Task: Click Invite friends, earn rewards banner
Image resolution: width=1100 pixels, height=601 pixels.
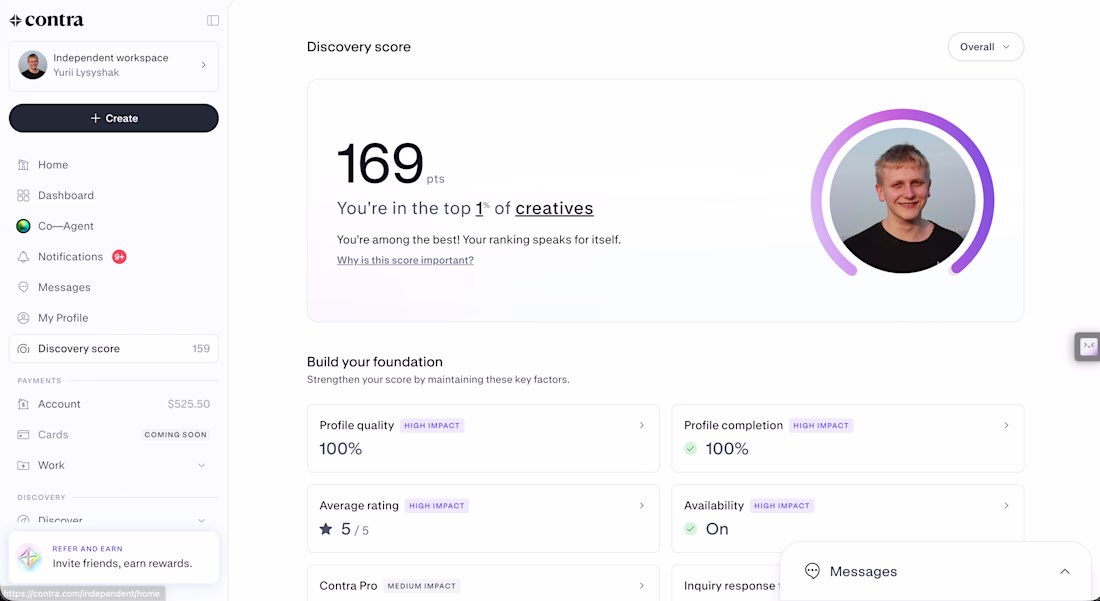Action: (114, 558)
